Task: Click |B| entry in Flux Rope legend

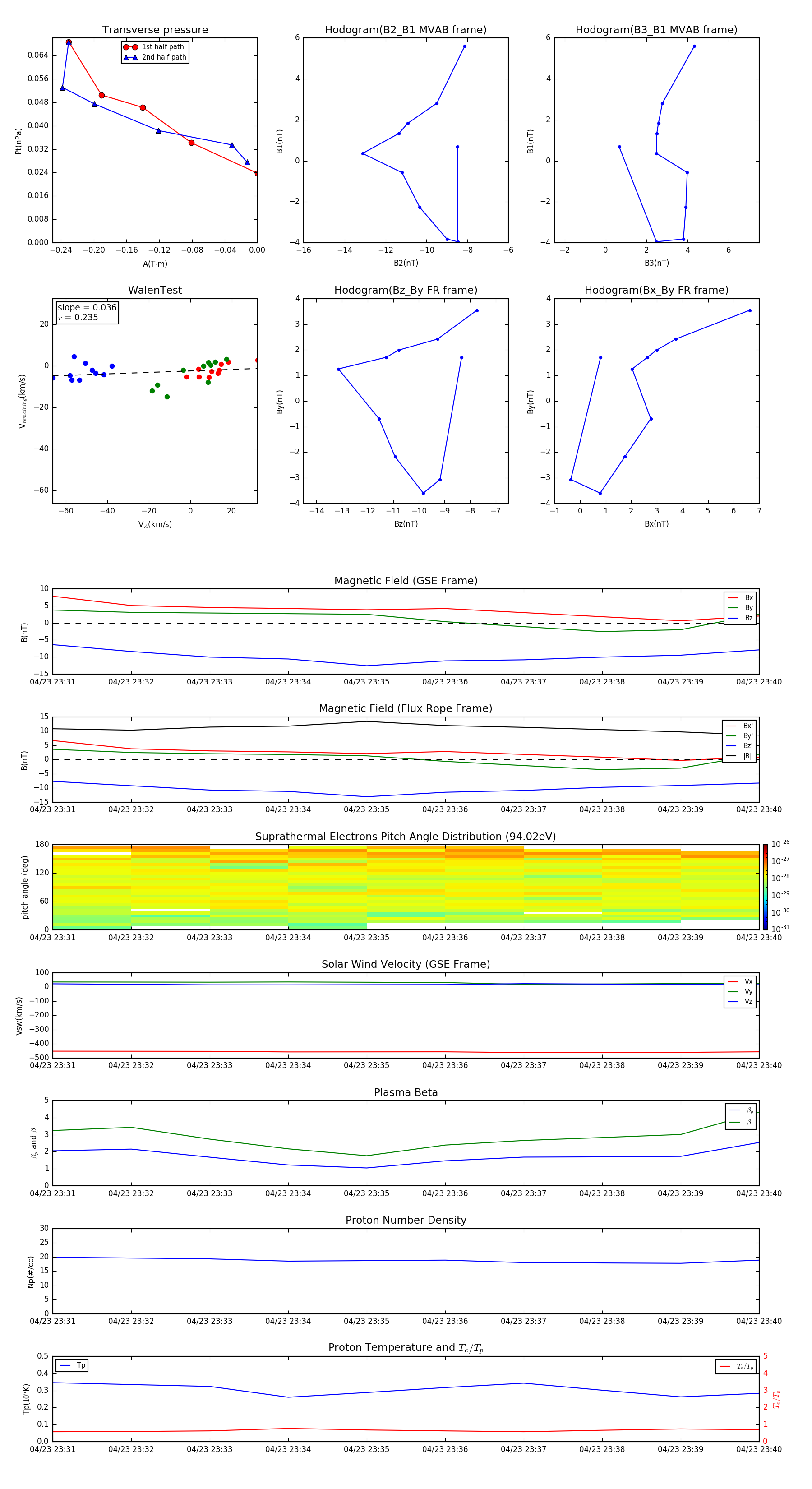Action: click(x=739, y=756)
